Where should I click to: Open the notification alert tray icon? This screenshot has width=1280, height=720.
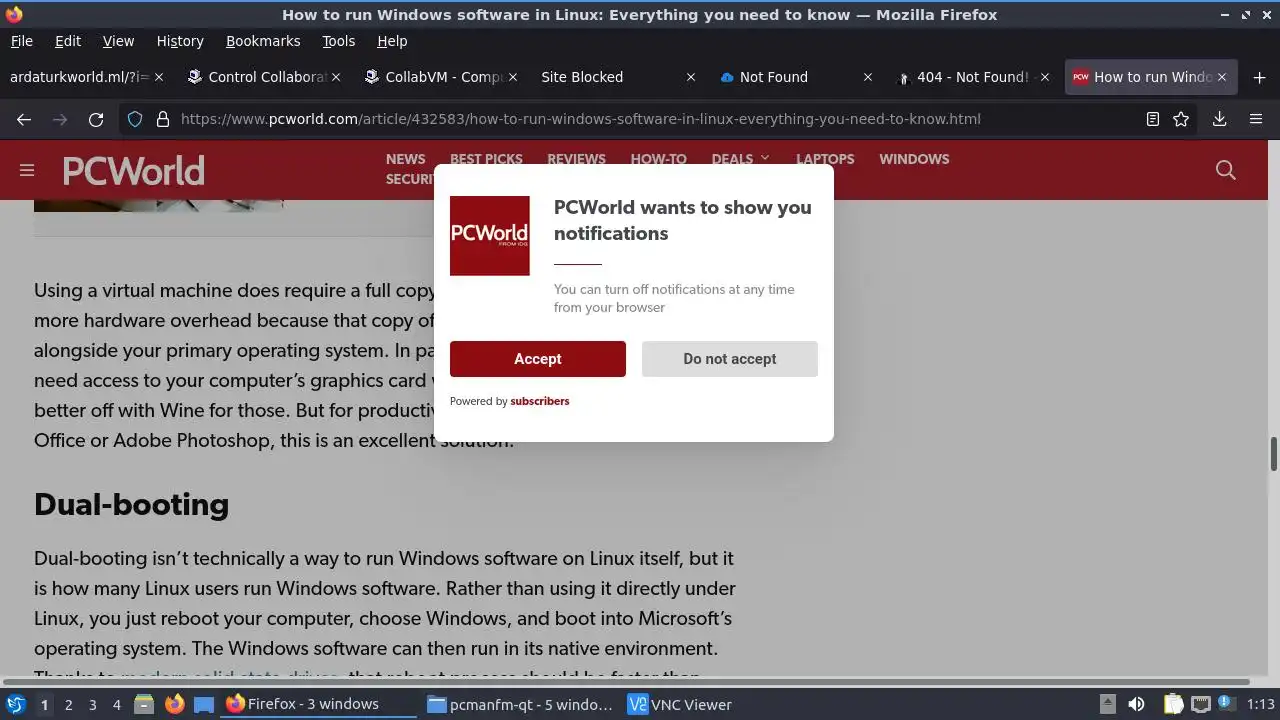click(x=1227, y=705)
